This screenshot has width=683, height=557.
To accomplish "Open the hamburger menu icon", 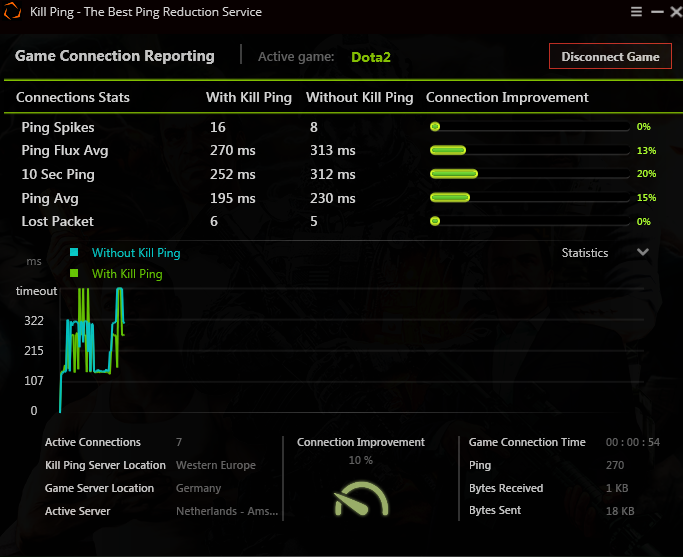I will (x=636, y=12).
